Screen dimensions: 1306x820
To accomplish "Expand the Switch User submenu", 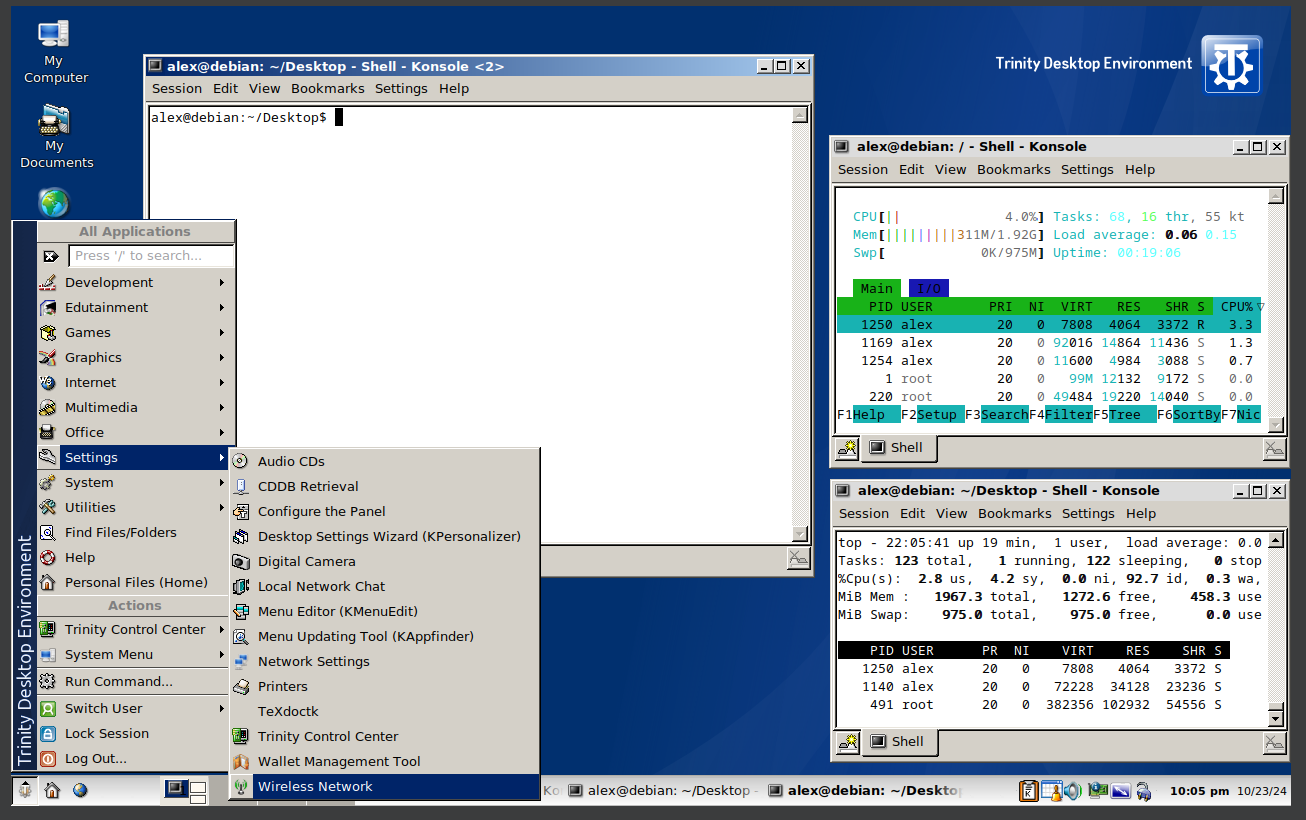I will click(x=103, y=709).
